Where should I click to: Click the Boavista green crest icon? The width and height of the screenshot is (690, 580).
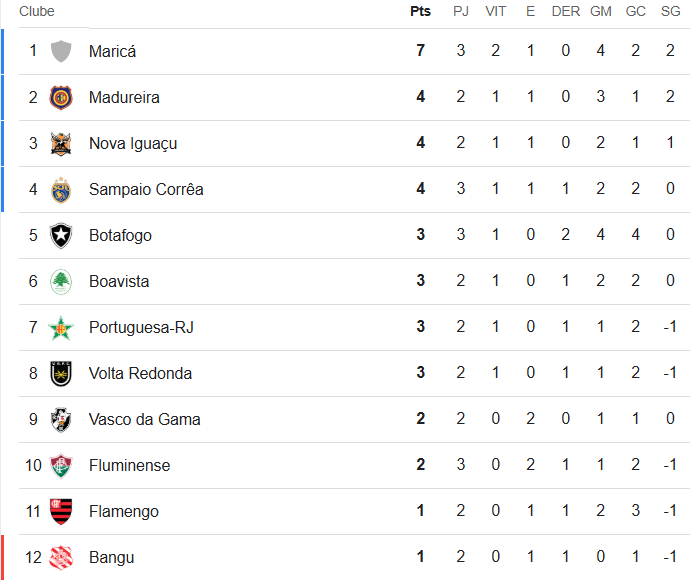pyautogui.click(x=61, y=281)
